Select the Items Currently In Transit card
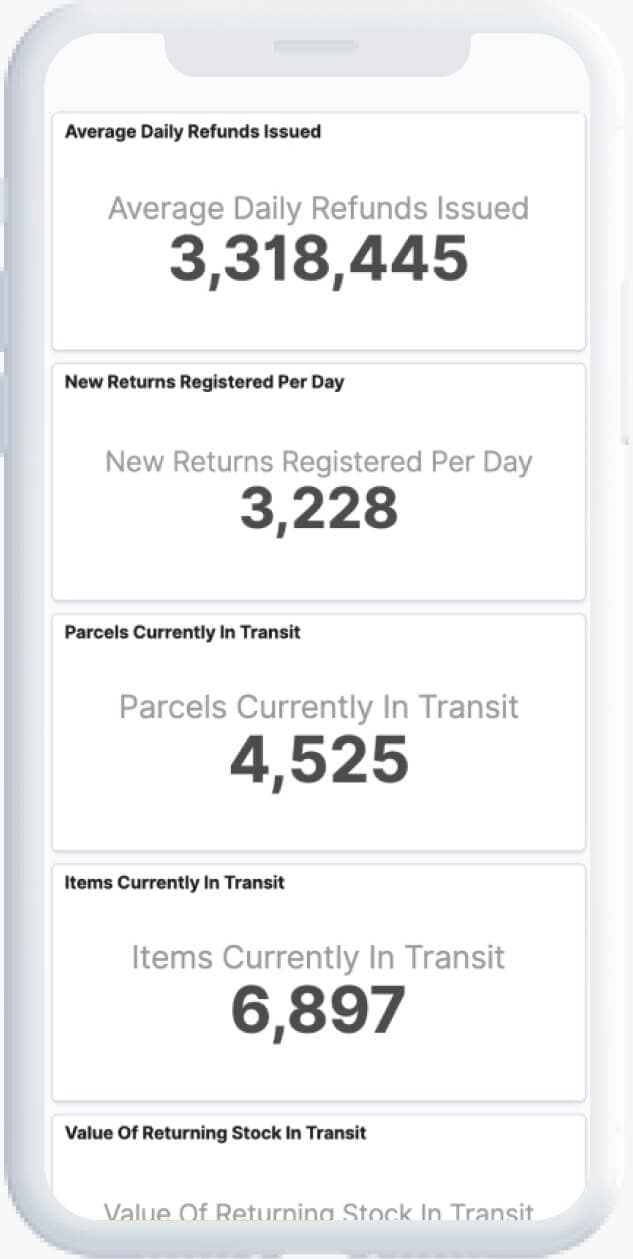 318,982
